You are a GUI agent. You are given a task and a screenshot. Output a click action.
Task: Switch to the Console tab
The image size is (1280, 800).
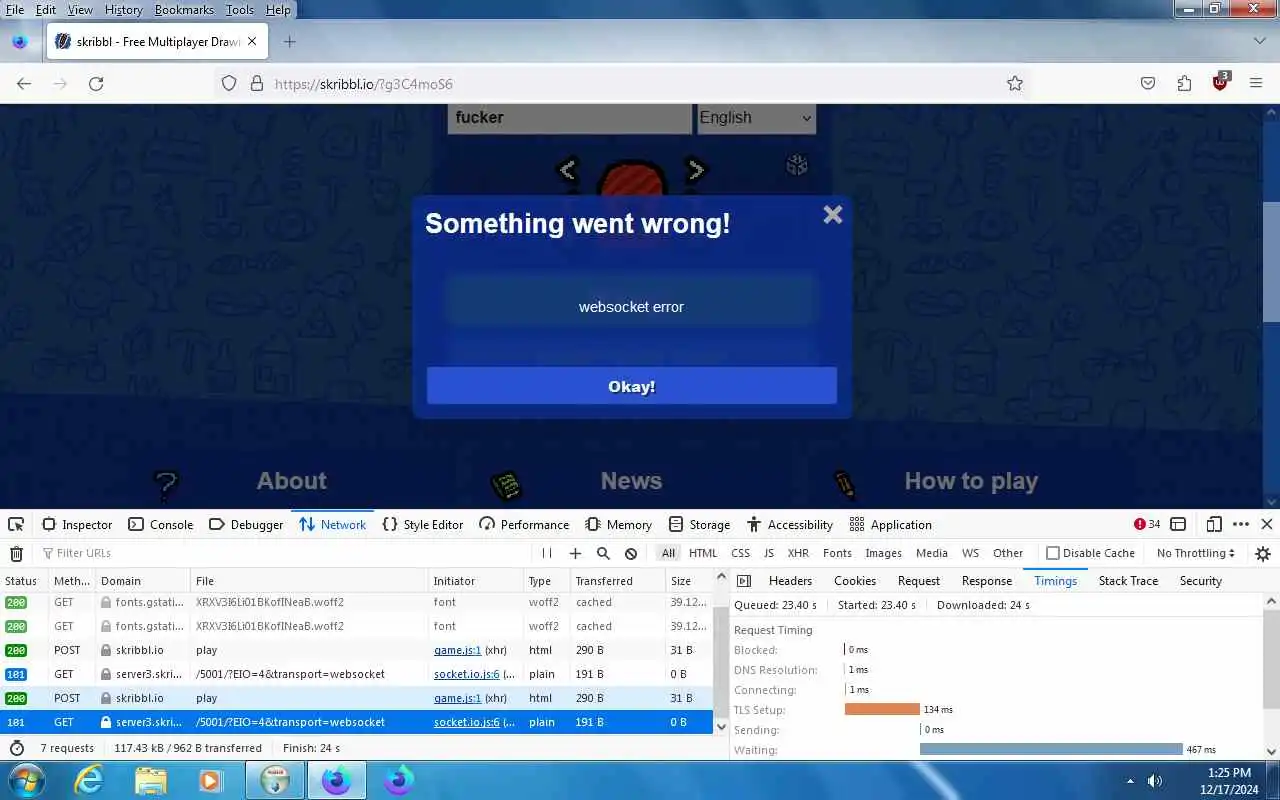160,524
